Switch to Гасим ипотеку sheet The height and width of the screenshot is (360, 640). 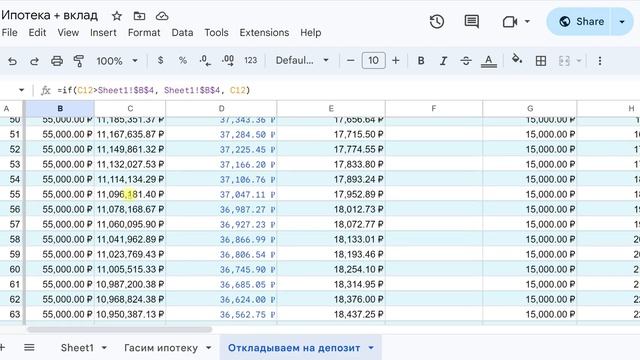point(161,348)
